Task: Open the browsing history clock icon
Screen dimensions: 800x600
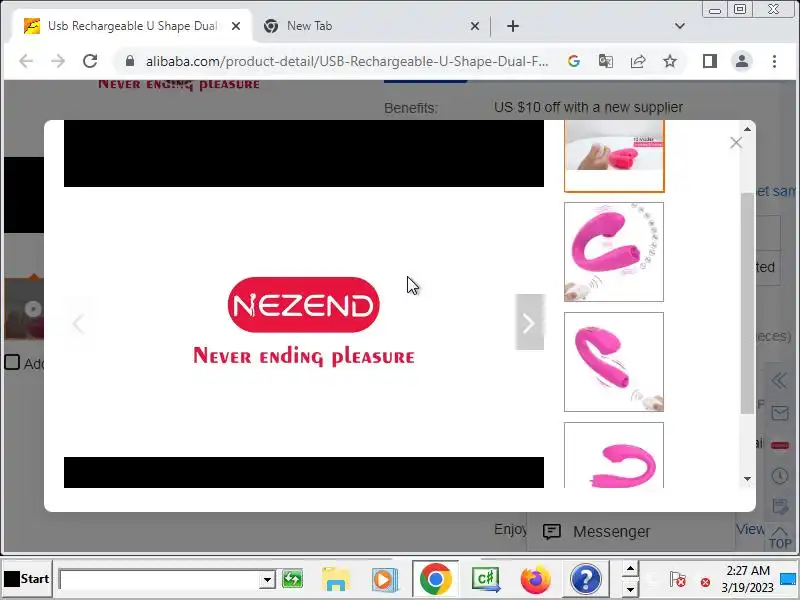Action: coord(780,476)
